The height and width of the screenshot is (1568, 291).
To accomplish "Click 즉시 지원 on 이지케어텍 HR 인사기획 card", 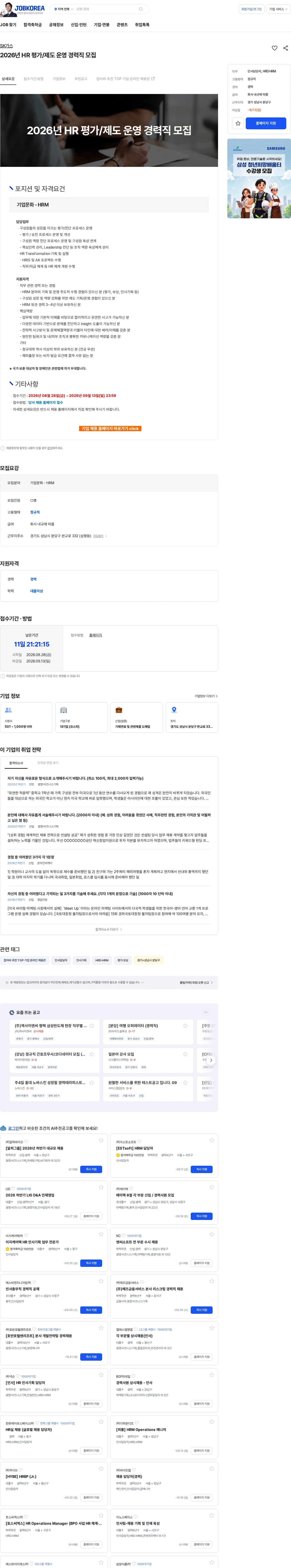I will point(91,1263).
